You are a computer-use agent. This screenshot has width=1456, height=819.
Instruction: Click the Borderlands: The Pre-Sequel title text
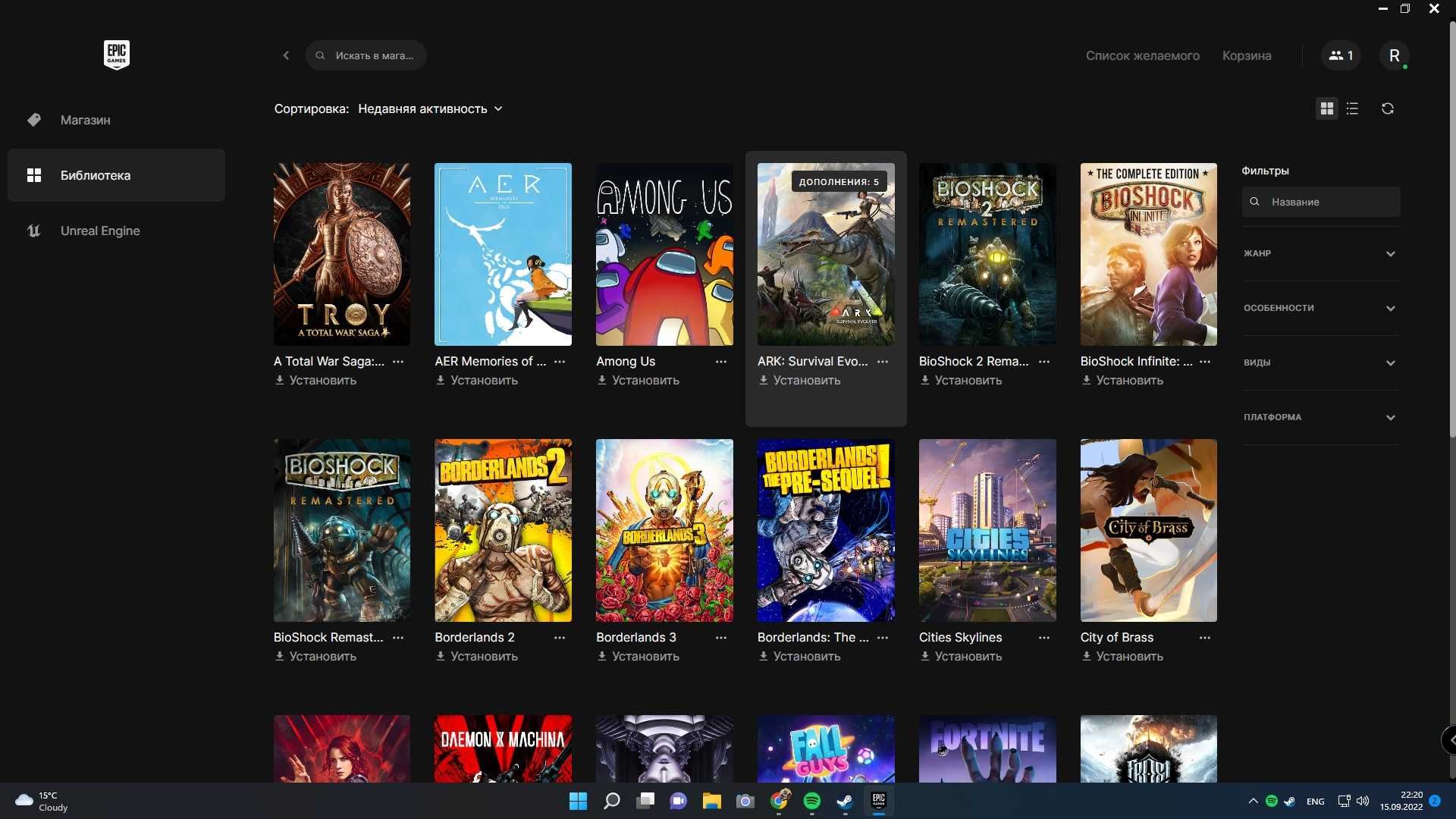click(813, 638)
